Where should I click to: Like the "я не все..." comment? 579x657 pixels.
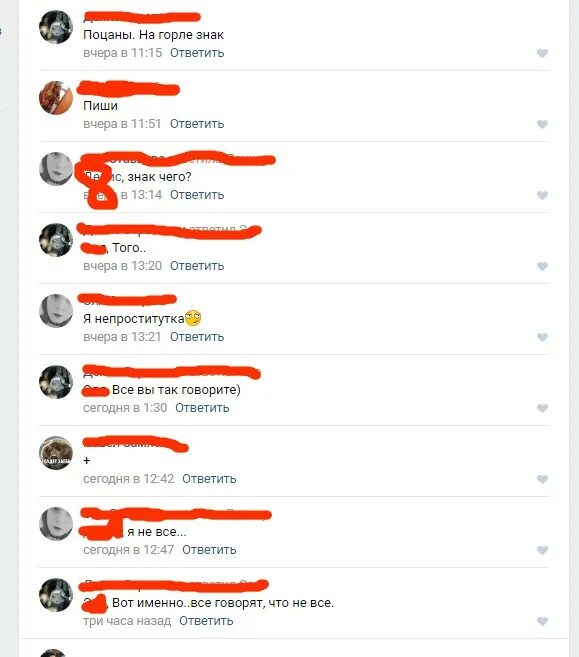pos(542,550)
